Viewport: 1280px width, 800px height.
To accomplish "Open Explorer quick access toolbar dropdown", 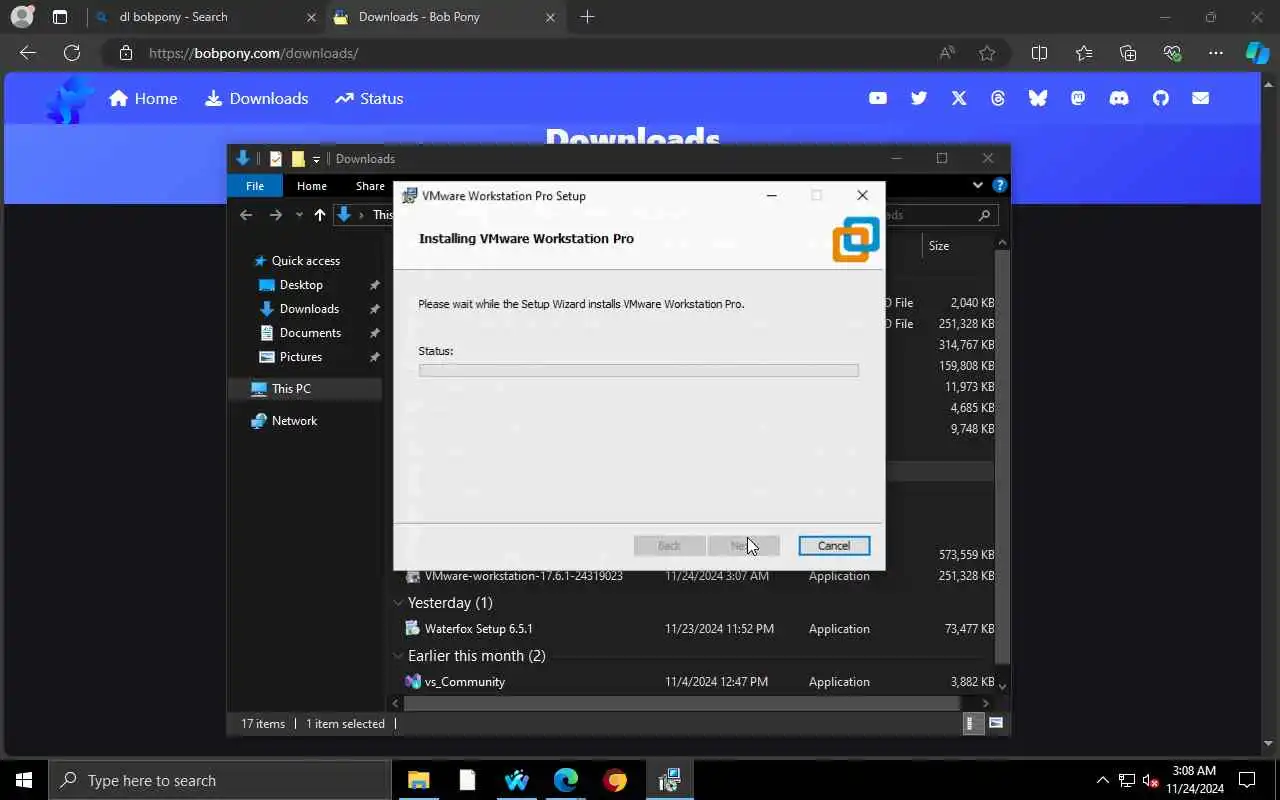I will (316, 159).
